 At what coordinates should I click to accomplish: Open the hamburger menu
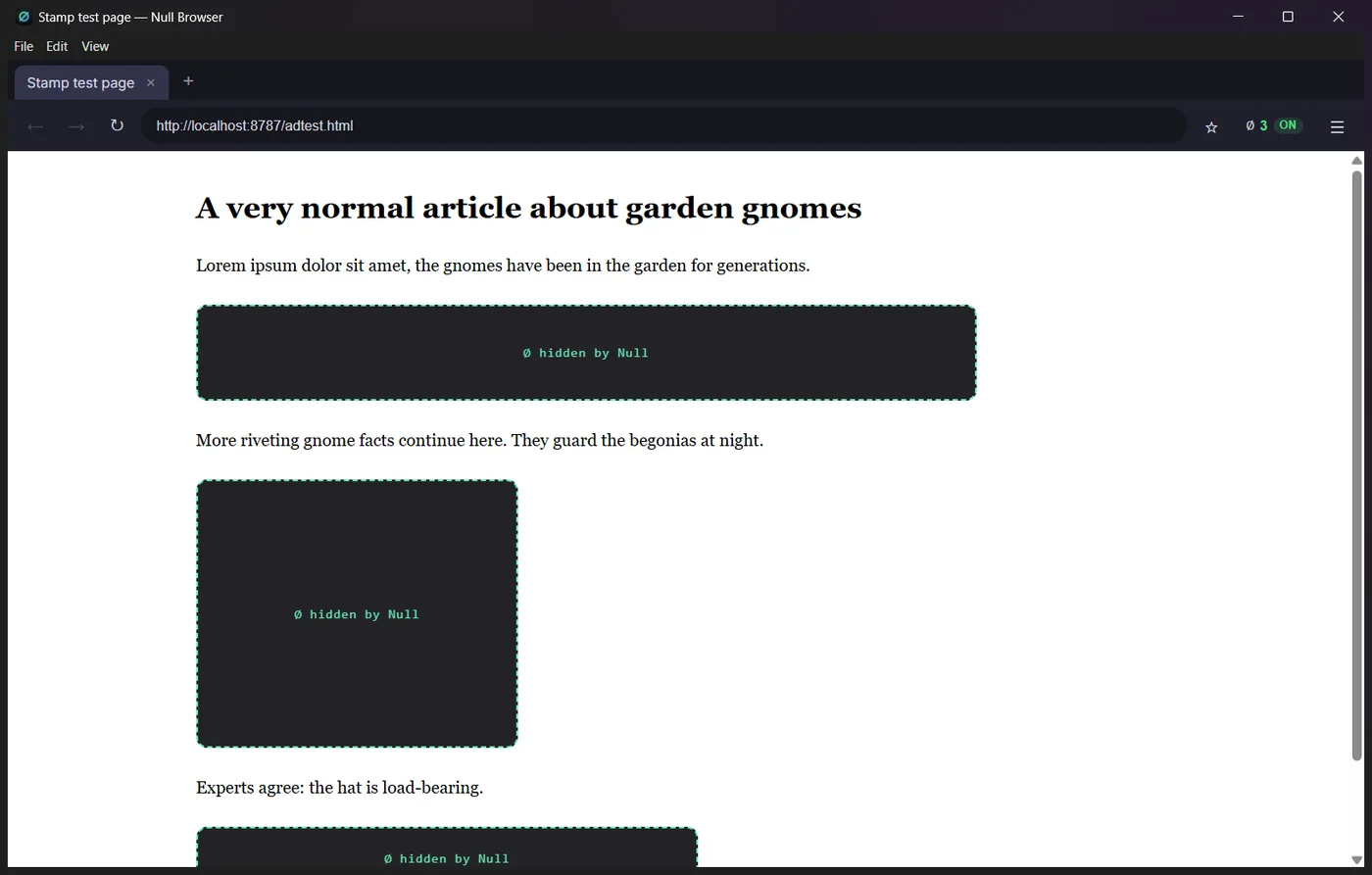(x=1337, y=126)
